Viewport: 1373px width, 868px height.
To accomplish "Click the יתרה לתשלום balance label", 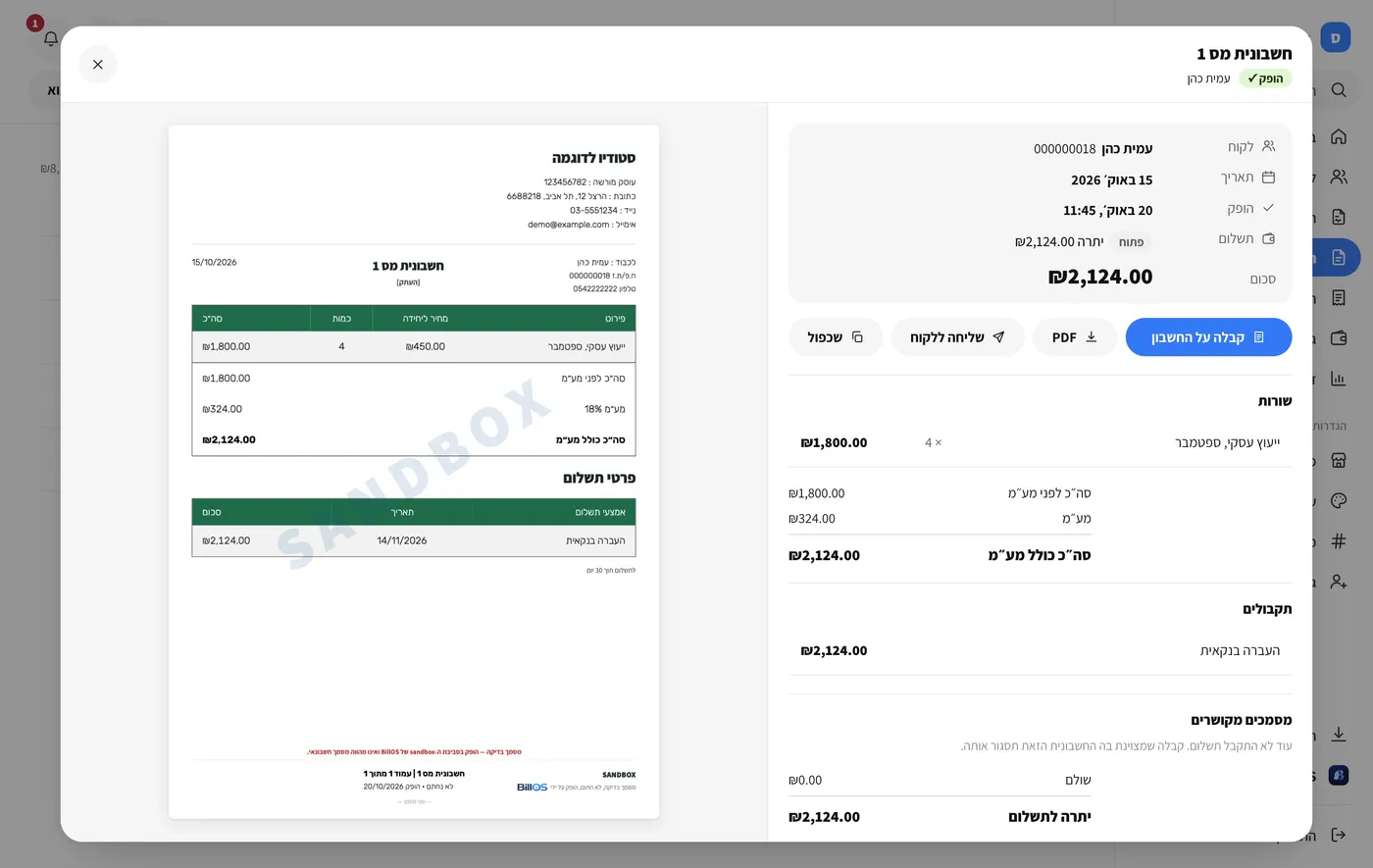I will coord(1049,817).
